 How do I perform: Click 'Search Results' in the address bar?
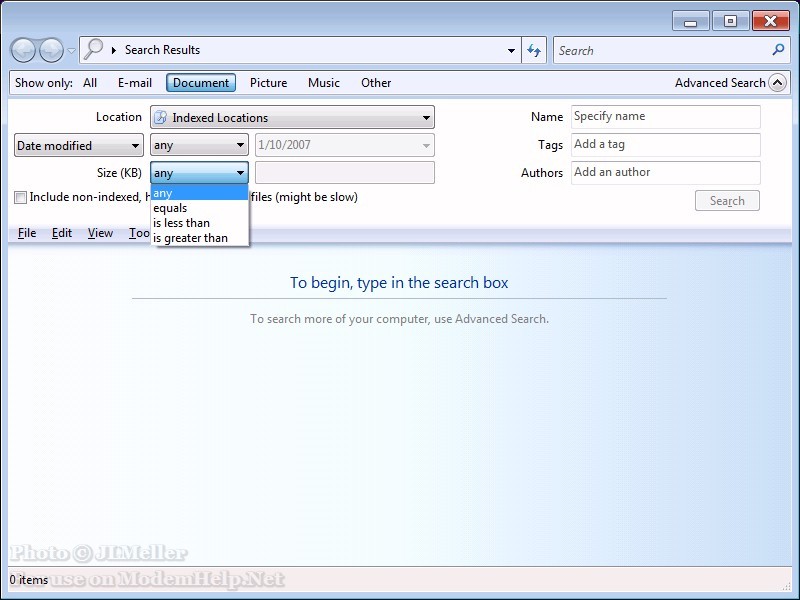tap(162, 50)
